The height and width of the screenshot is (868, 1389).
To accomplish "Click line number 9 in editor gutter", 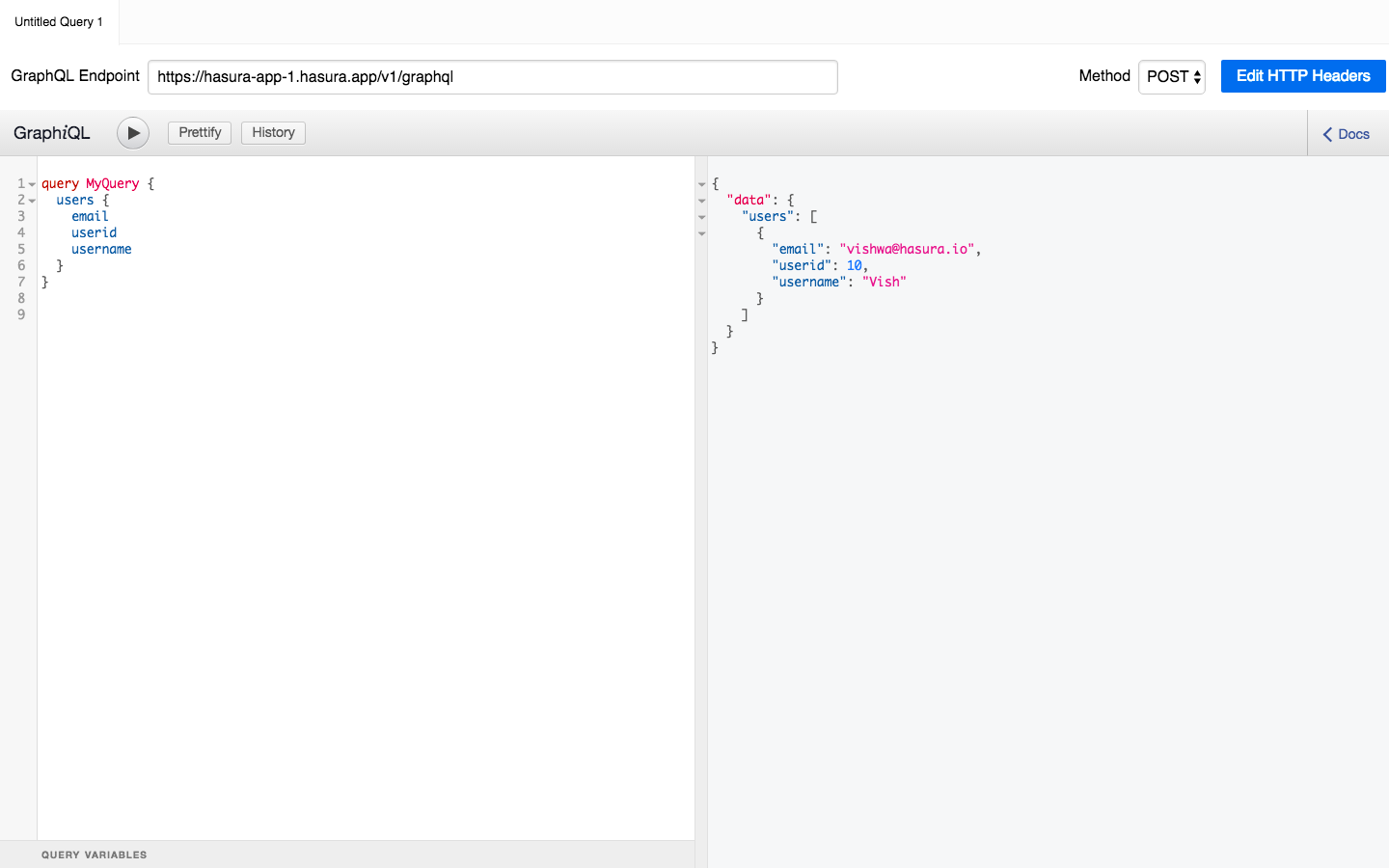I will point(21,314).
